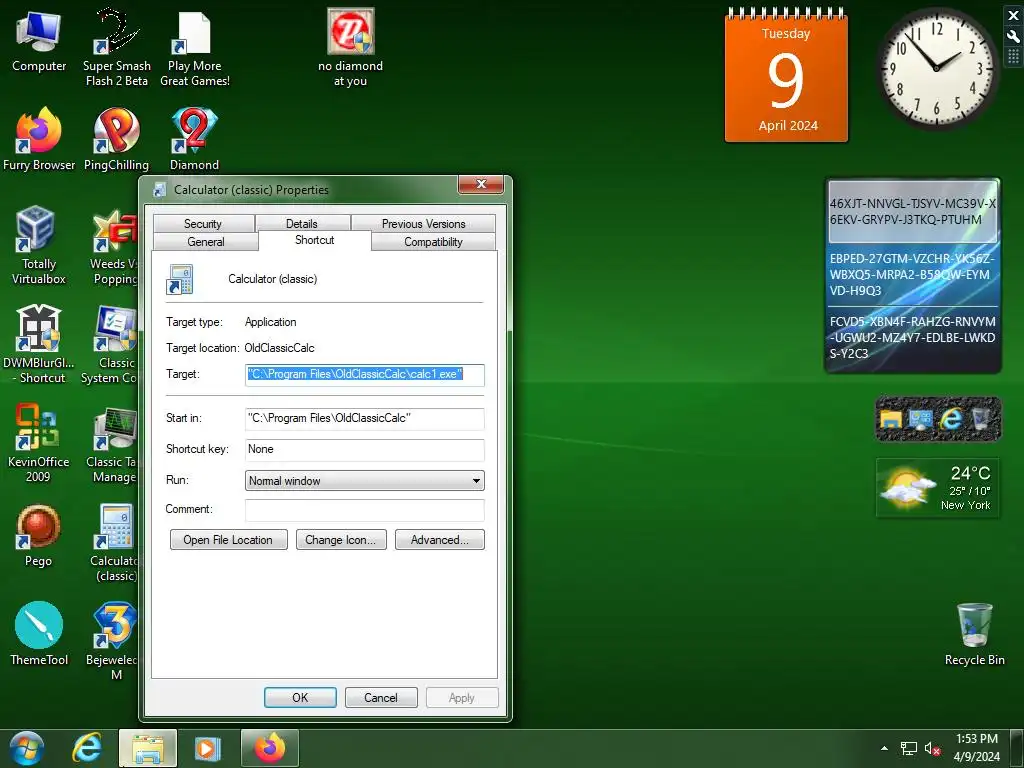Click the gadget drag handle grip

[x=1014, y=57]
